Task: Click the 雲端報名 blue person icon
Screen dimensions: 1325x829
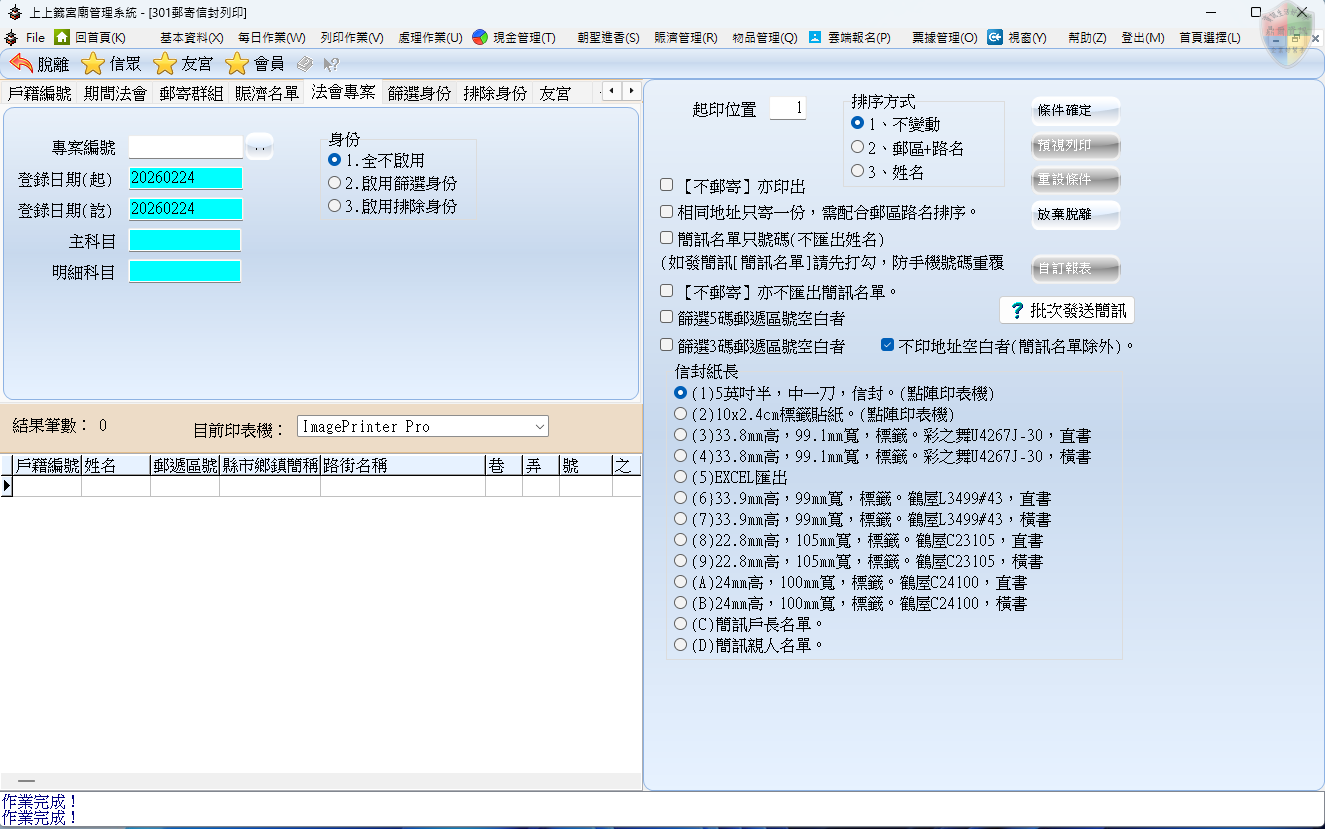Action: pyautogui.click(x=815, y=37)
